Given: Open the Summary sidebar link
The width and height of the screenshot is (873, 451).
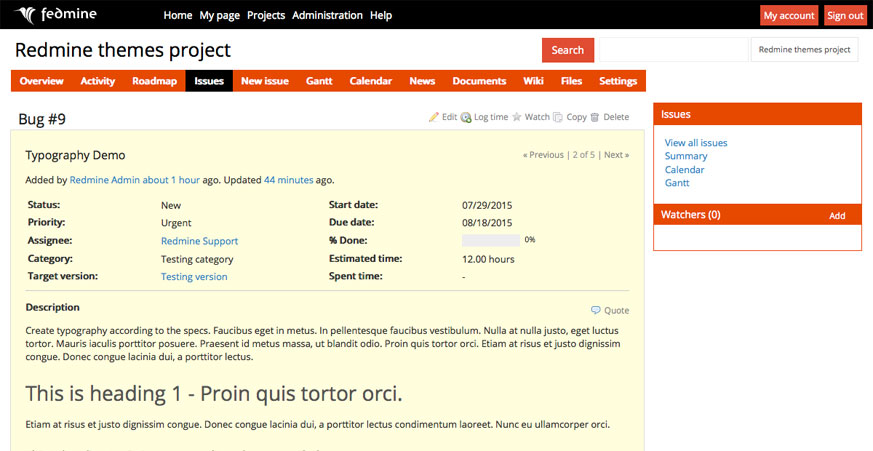Looking at the screenshot, I should coord(686,156).
